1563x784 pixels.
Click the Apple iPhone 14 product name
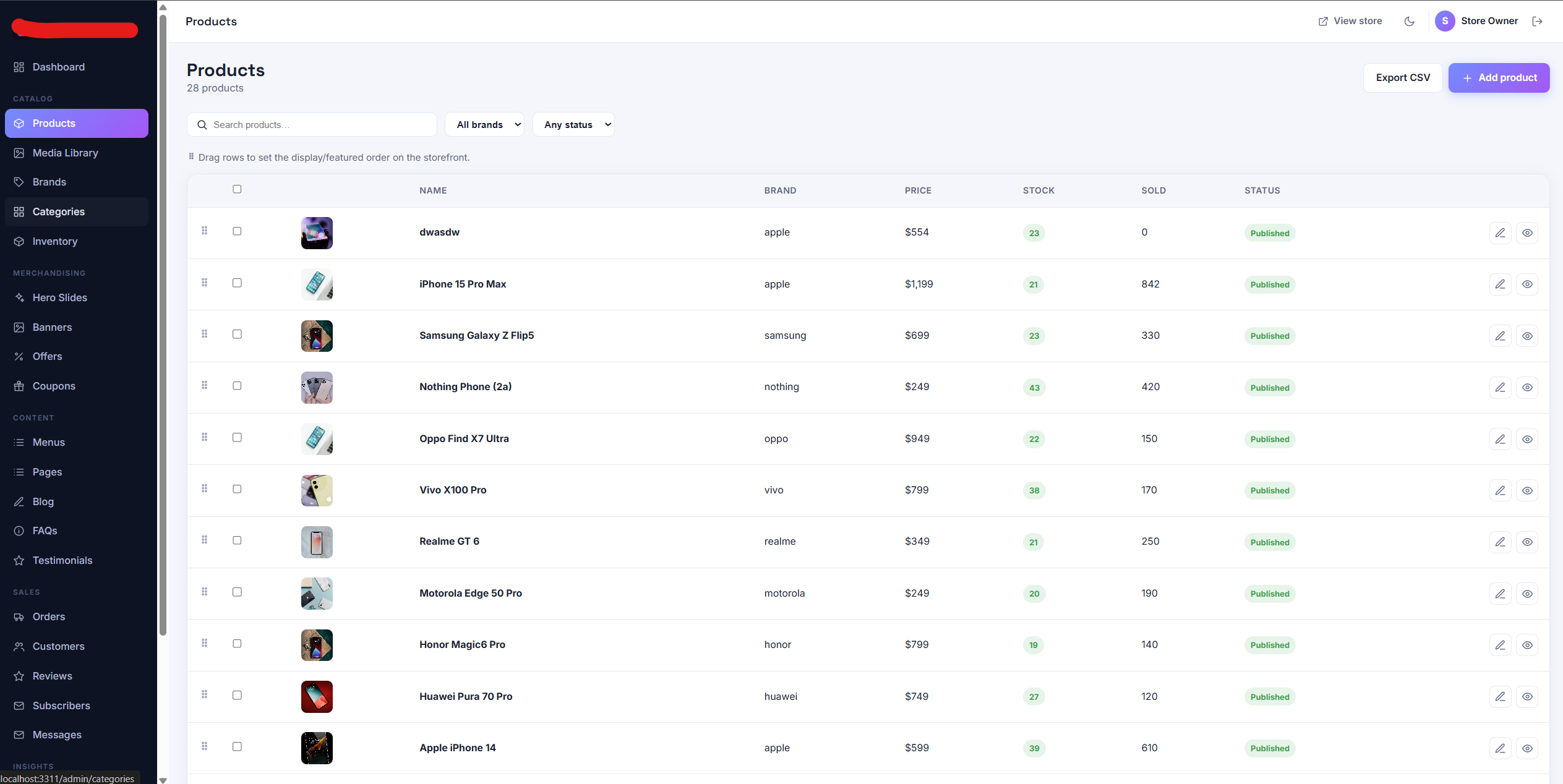[458, 748]
